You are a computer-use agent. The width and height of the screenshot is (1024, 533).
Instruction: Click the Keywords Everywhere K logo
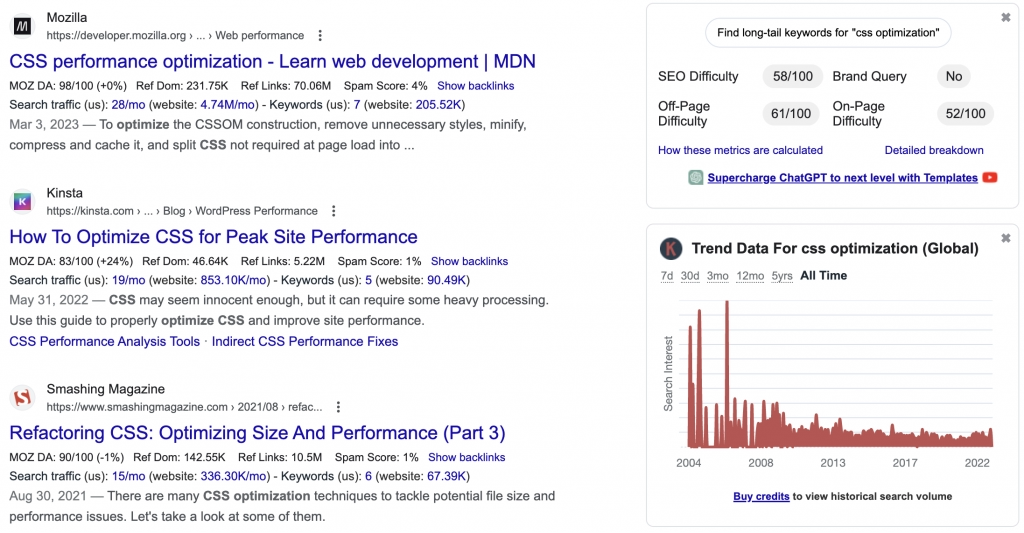click(671, 249)
